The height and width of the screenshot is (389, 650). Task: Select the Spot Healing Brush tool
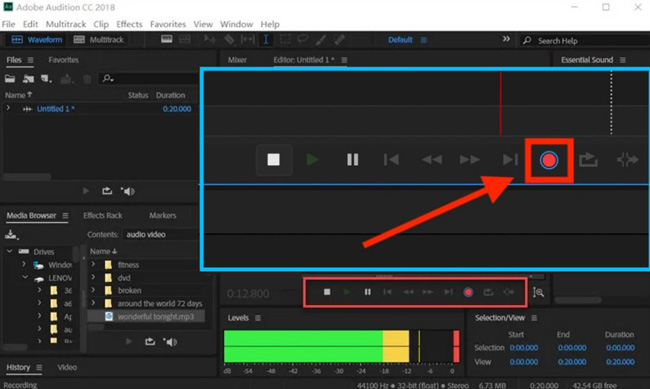click(x=339, y=39)
